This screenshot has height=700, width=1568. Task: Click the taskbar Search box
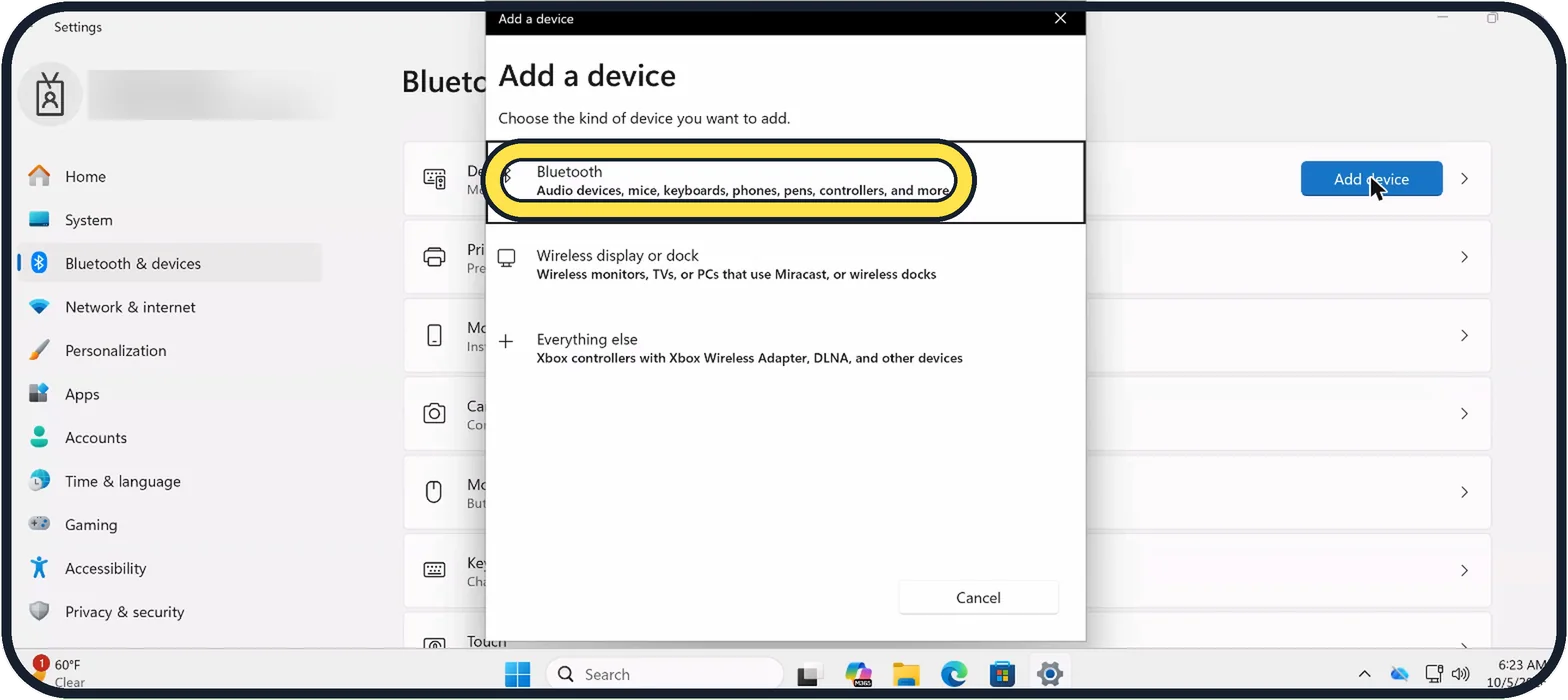tap(665, 674)
